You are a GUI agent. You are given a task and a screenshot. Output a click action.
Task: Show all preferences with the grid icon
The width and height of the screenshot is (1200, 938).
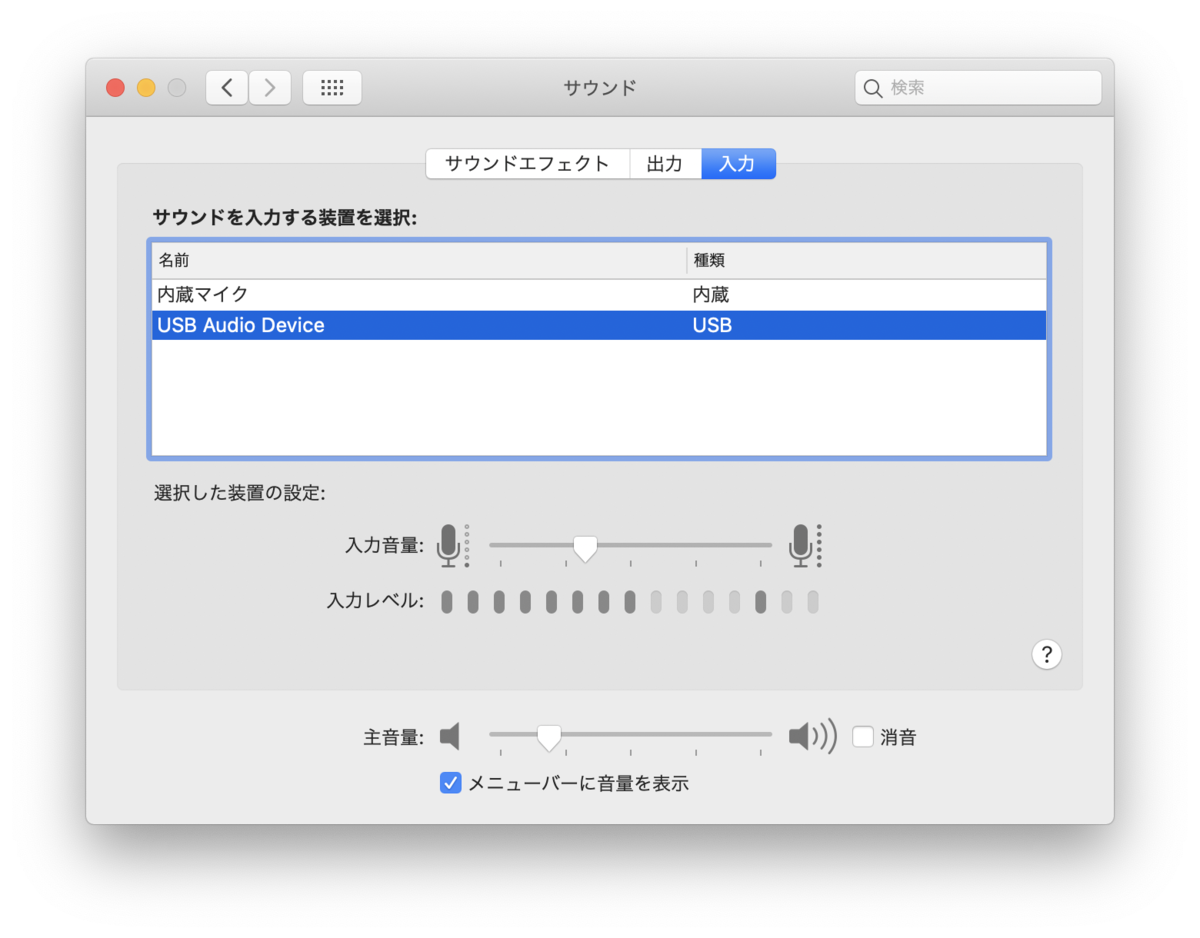tap(332, 88)
